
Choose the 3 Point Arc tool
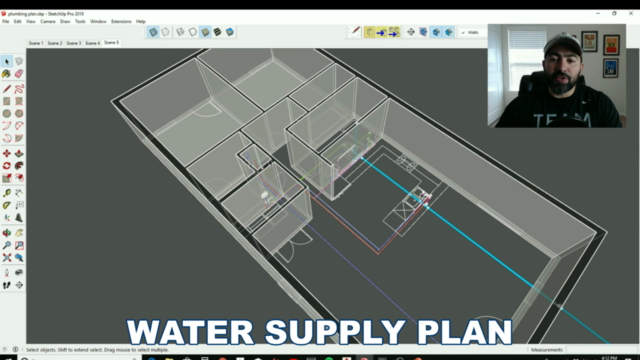point(7,138)
